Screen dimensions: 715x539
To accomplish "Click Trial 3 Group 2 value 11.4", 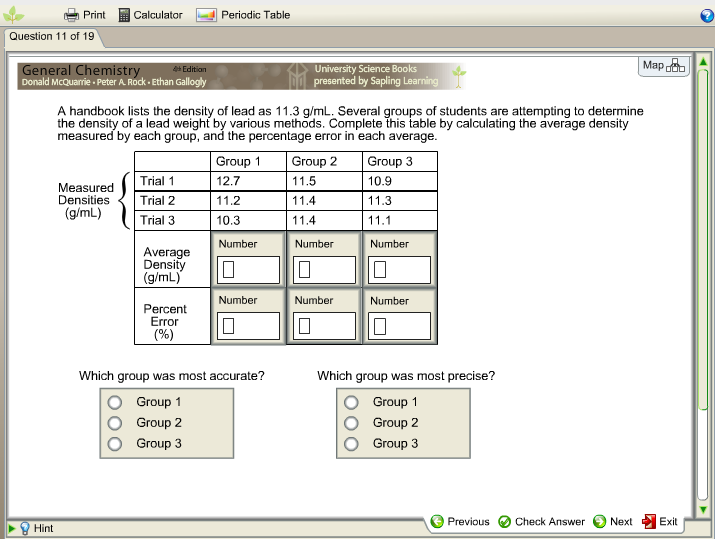I will point(304,220).
